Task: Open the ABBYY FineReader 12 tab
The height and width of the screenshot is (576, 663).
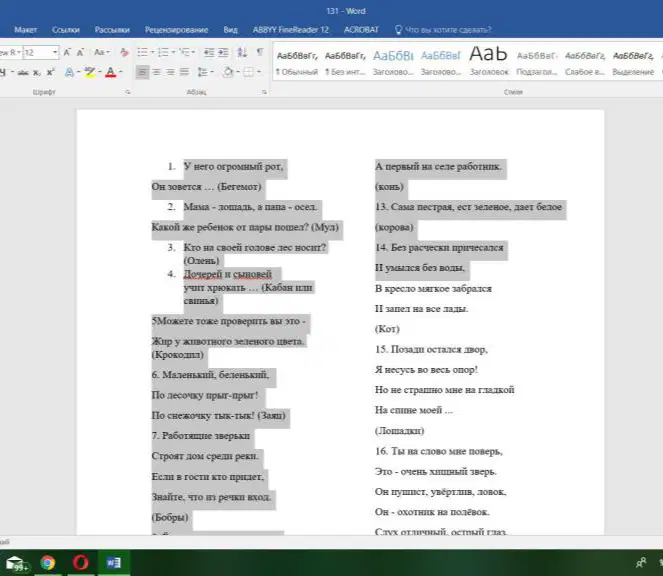Action: click(x=290, y=30)
